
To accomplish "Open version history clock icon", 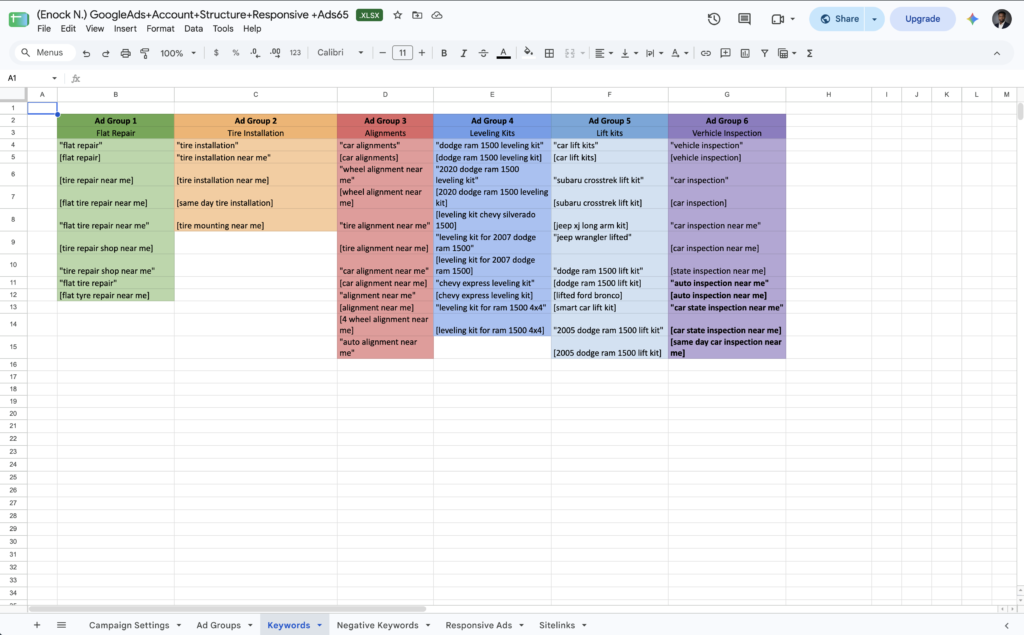I will point(714,19).
